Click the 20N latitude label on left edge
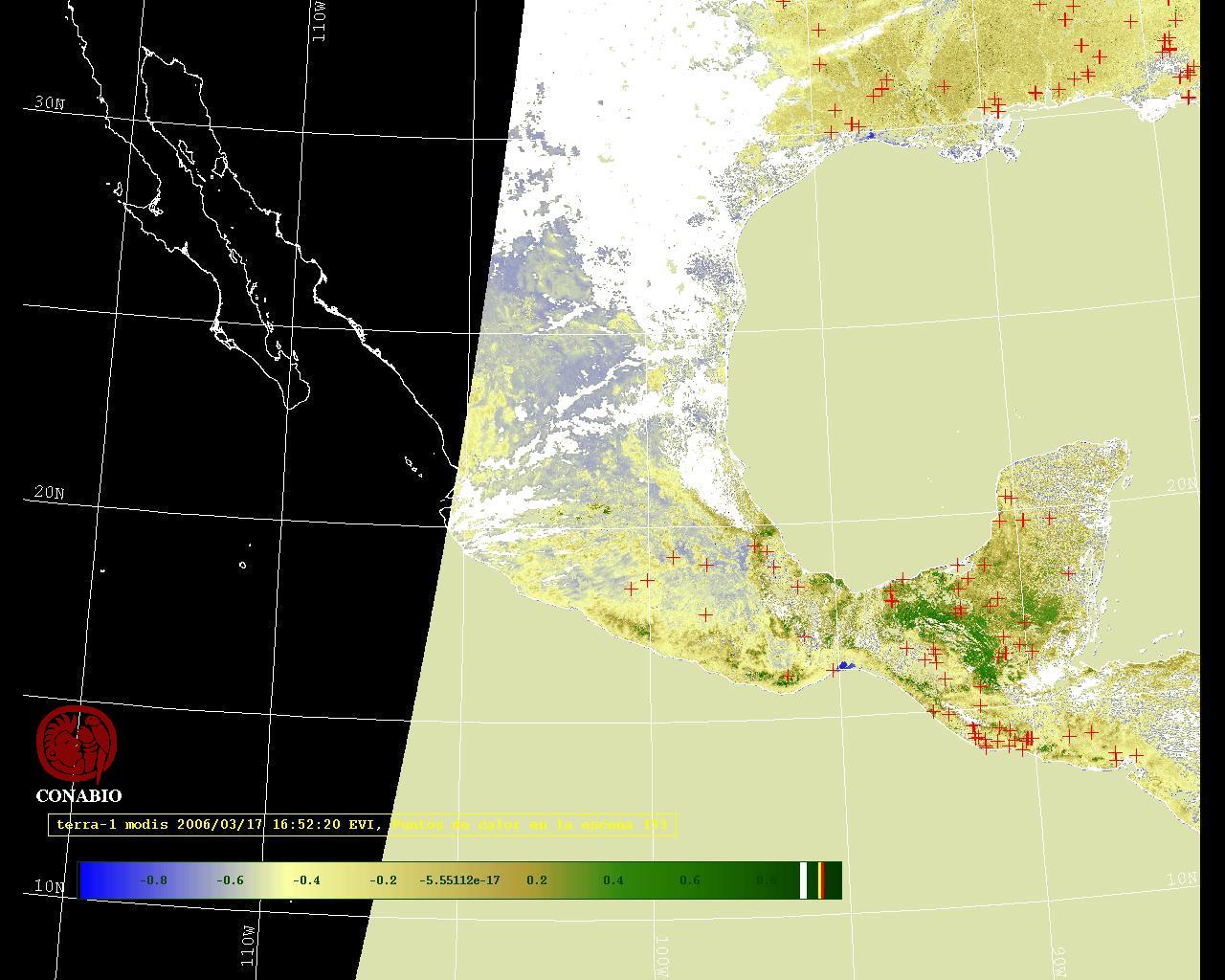This screenshot has width=1225, height=980. pos(49,493)
